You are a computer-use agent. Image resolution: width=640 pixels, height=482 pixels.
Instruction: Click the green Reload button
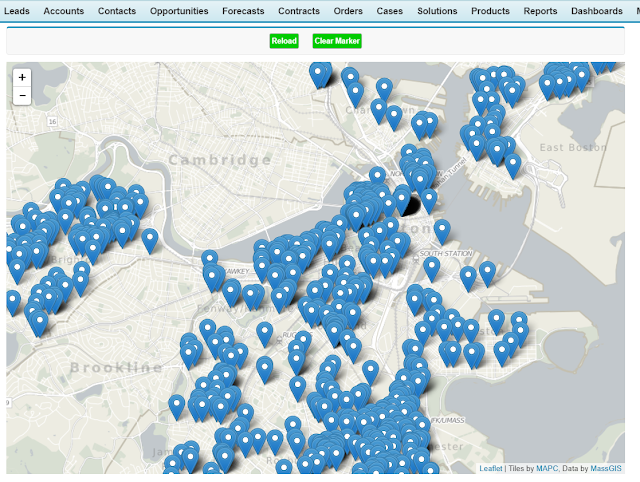pyautogui.click(x=284, y=41)
